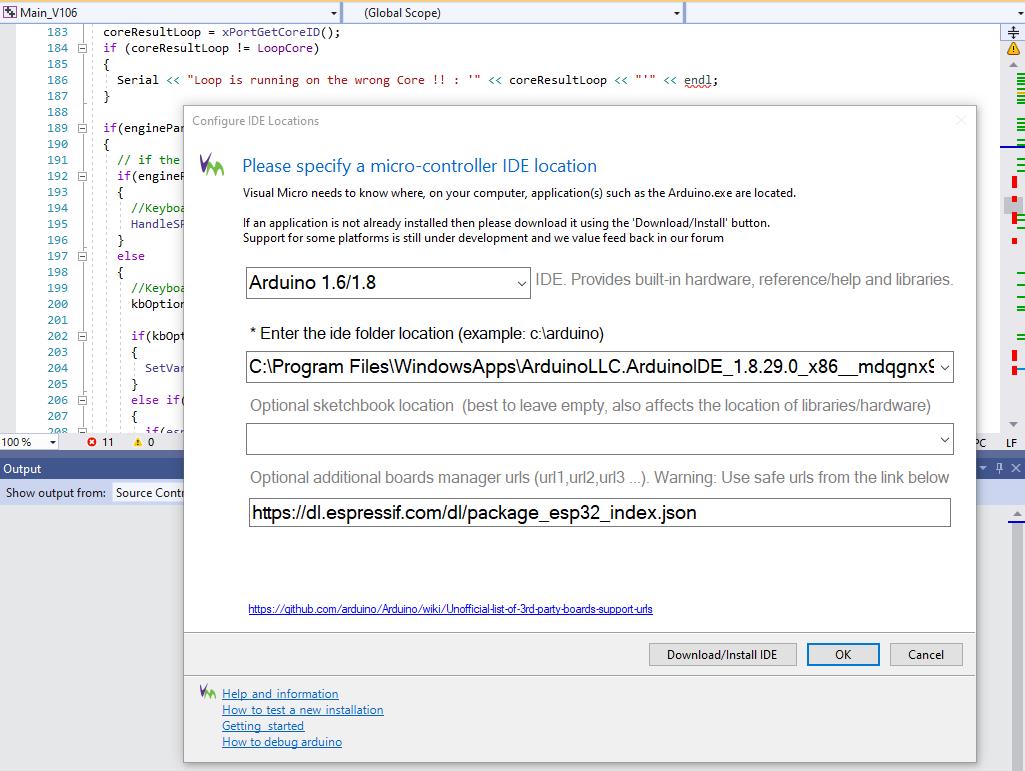
Task: Click the editor scrollbar up arrow
Action: pyautogui.click(x=1013, y=65)
